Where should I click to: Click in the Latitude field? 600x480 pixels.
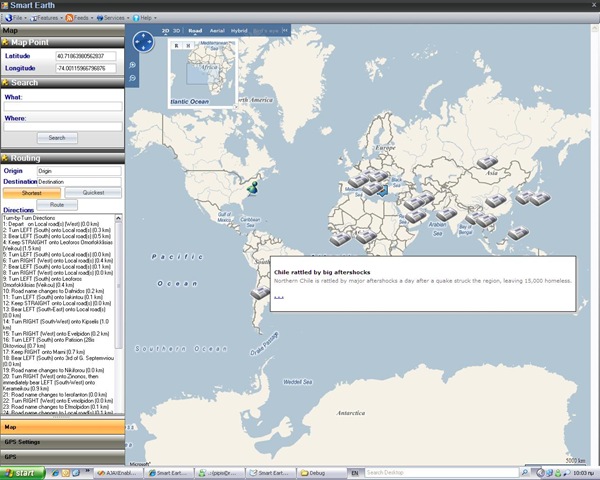click(x=86, y=56)
